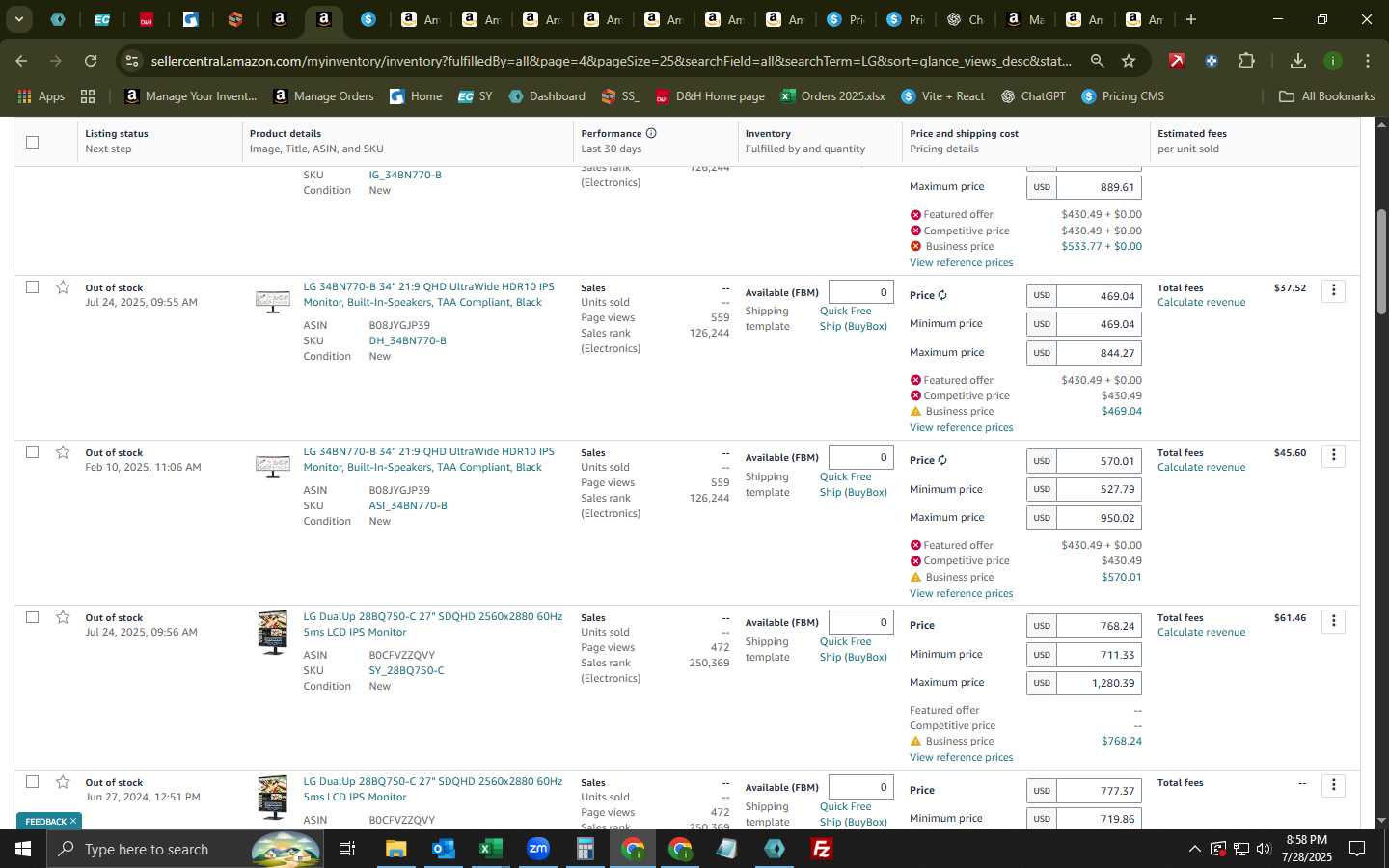Screen dimensions: 1389x868
Task: Click the Performance info icon in column header
Action: (x=651, y=133)
